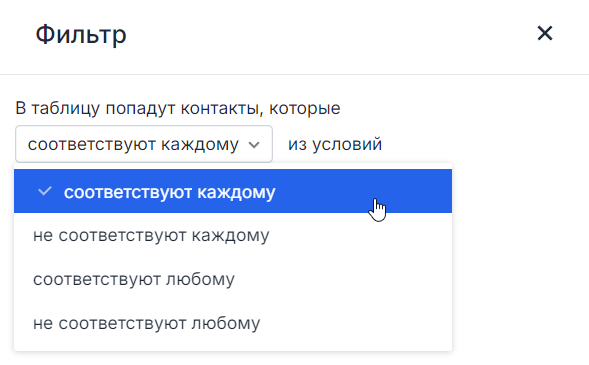
Task: Close the Фильтр dialog with the X
Action: pyautogui.click(x=545, y=33)
